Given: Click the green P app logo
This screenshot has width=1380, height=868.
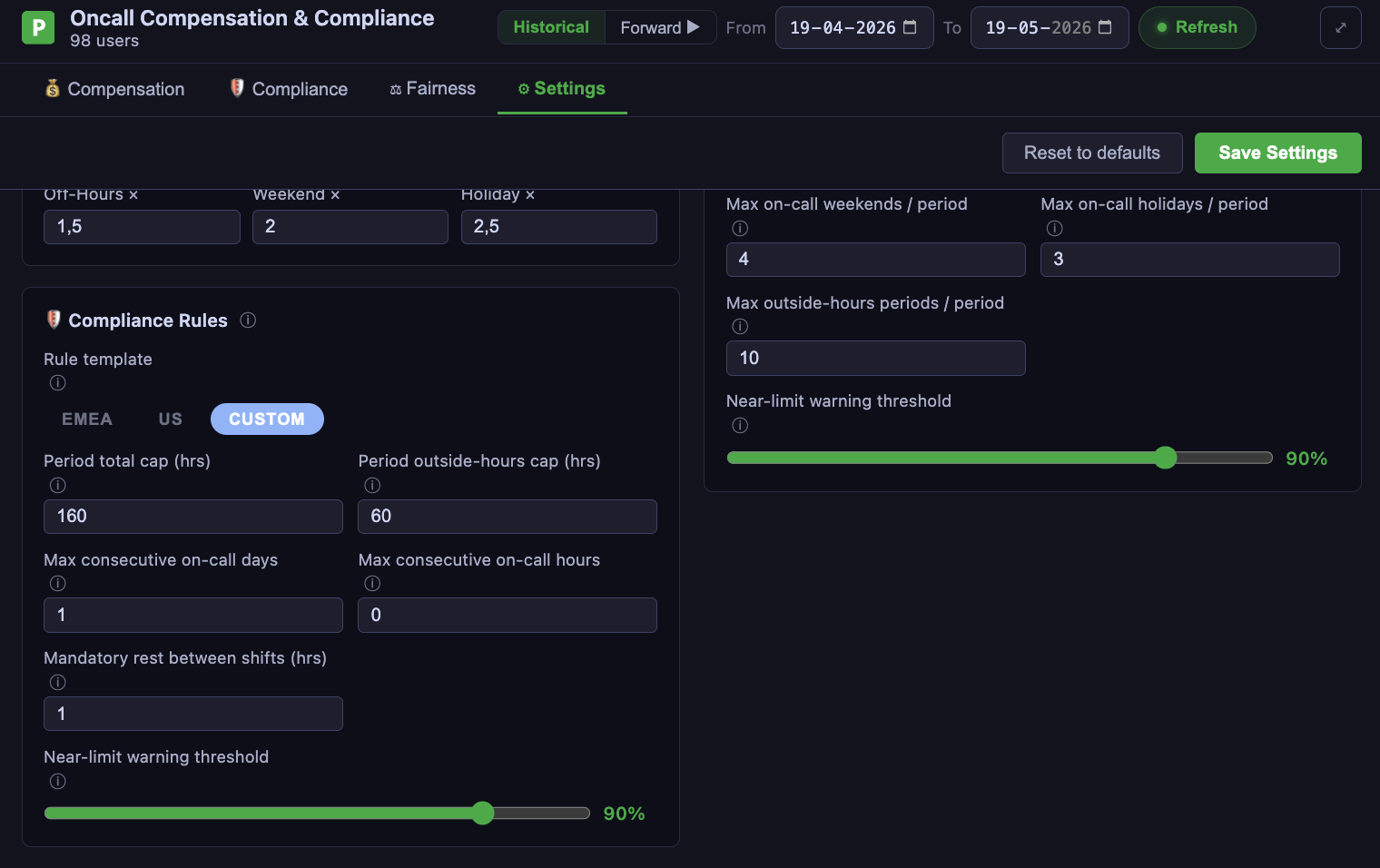Looking at the screenshot, I should 38,28.
